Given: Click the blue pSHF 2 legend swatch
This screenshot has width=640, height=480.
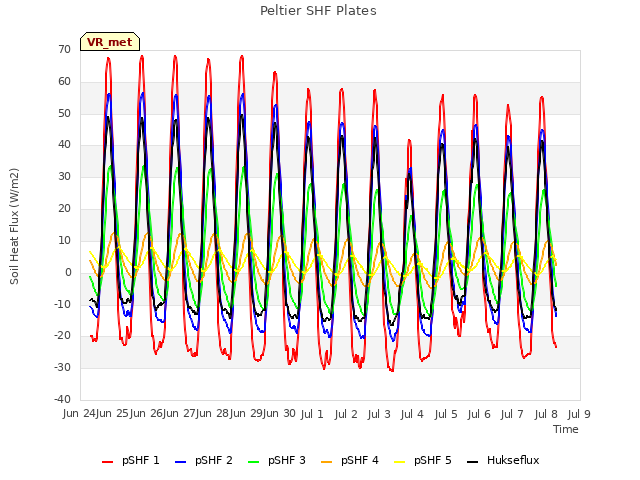Looking at the screenshot, I should (x=180, y=462).
